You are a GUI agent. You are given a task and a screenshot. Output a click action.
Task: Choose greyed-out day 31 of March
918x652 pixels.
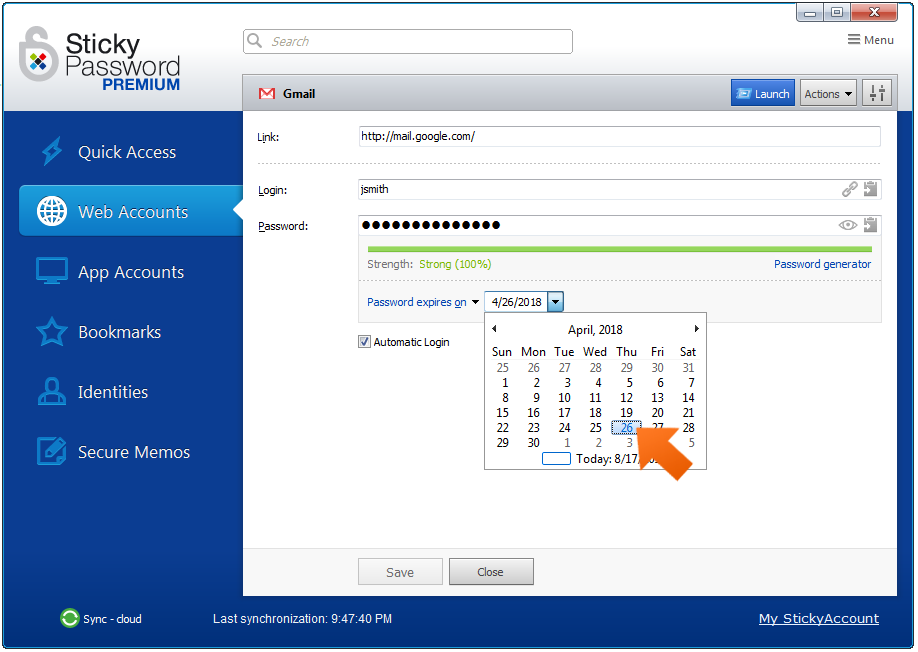click(x=688, y=368)
